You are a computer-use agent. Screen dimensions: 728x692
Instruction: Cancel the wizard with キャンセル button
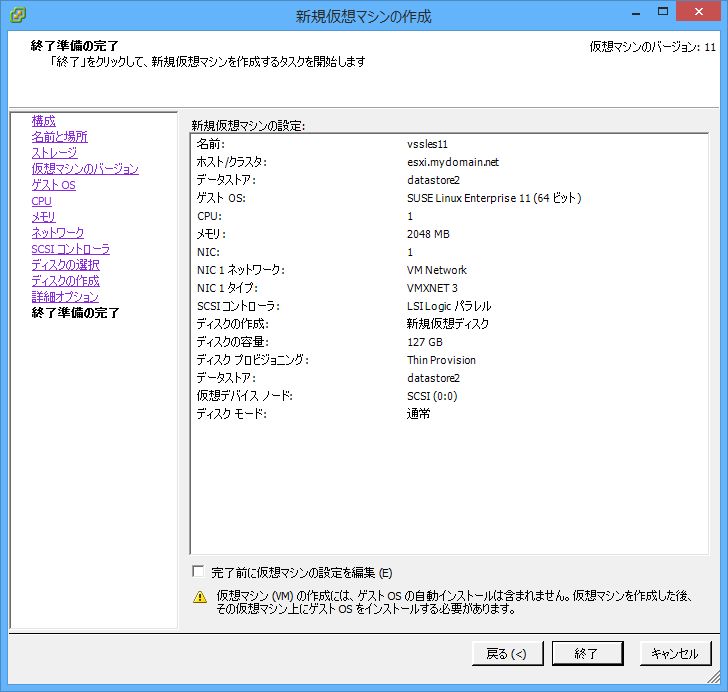pos(675,654)
